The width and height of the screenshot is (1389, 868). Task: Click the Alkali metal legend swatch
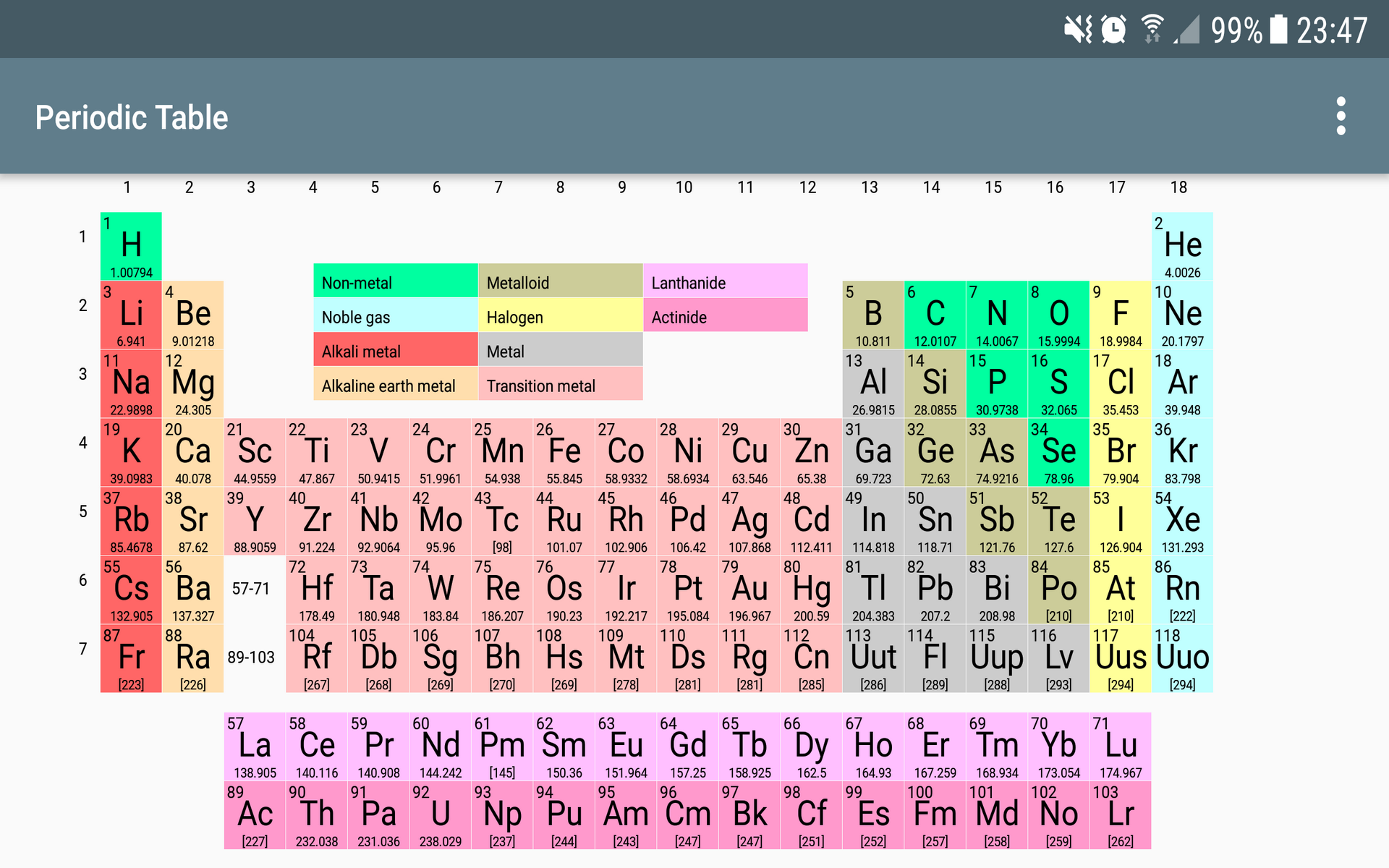(x=395, y=351)
